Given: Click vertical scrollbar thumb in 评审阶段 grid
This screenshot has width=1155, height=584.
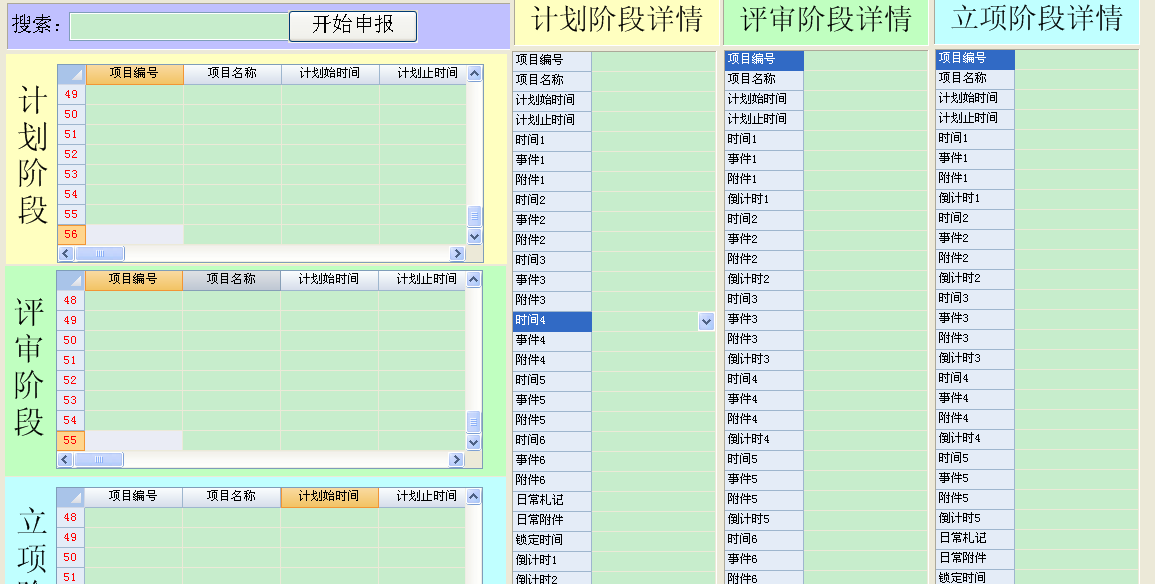Looking at the screenshot, I should click(474, 422).
